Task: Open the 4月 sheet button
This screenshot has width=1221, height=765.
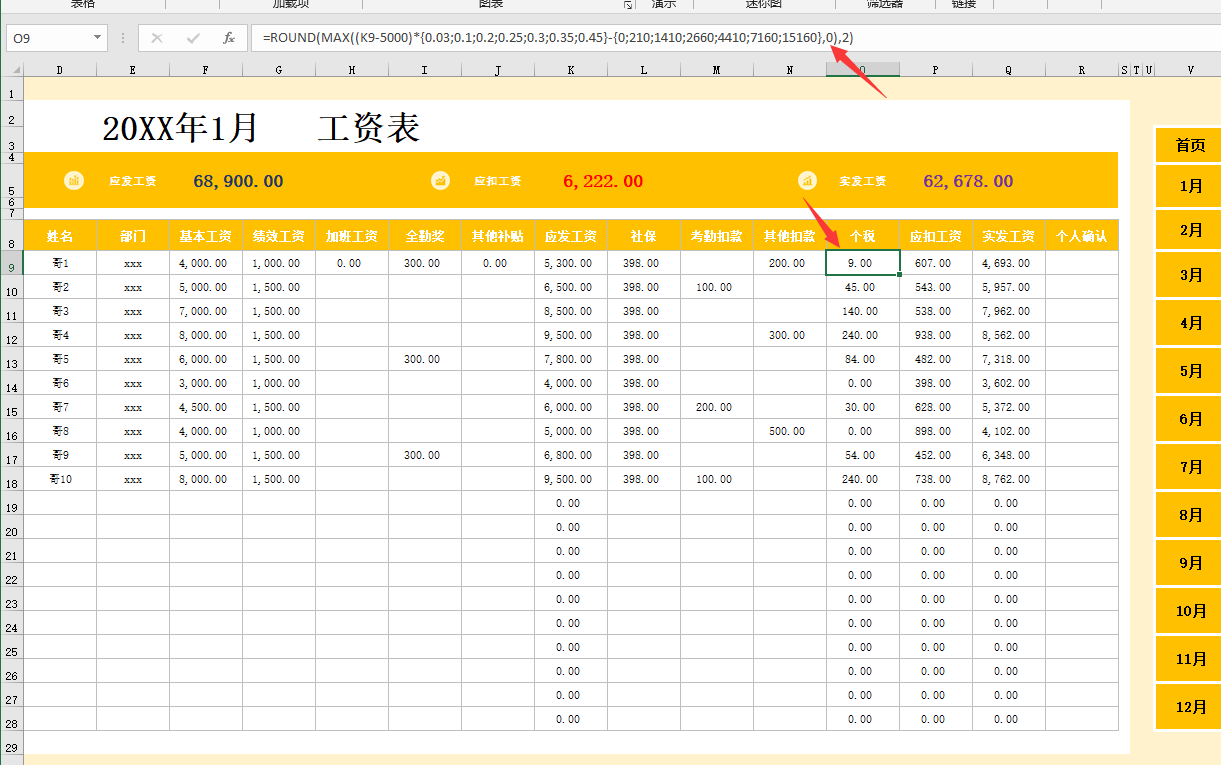Action: click(x=1190, y=323)
